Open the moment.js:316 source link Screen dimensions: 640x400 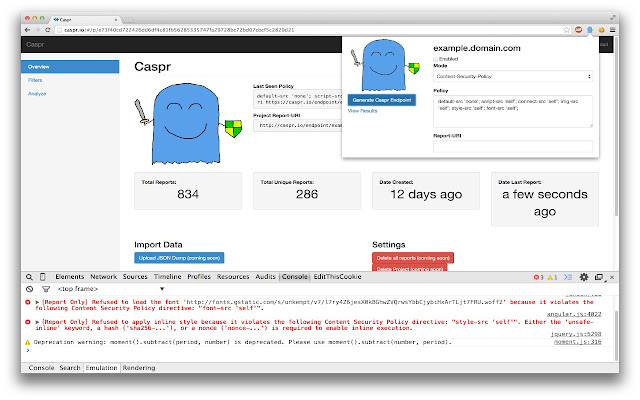578,342
